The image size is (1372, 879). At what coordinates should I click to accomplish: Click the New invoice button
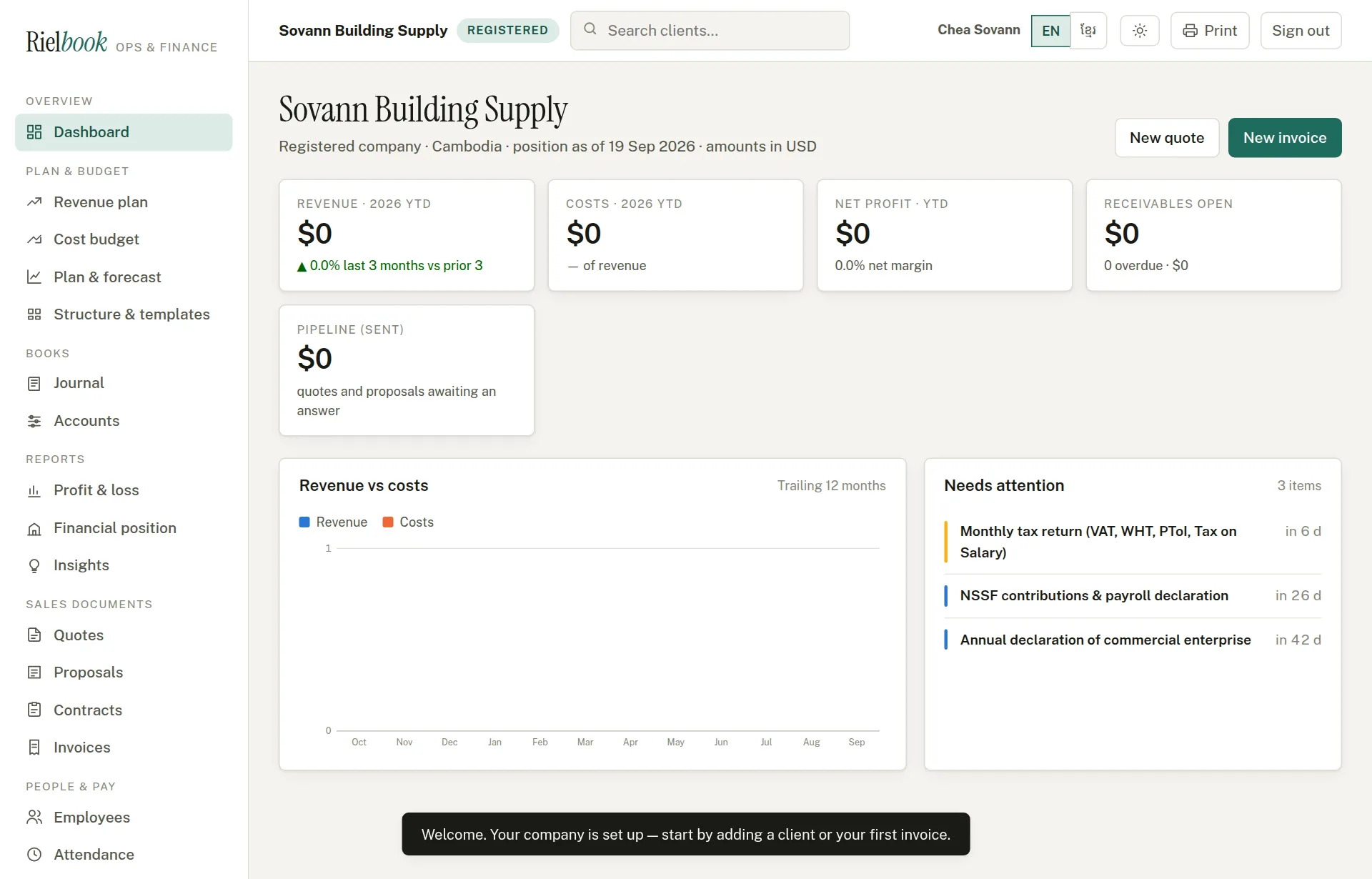point(1284,138)
